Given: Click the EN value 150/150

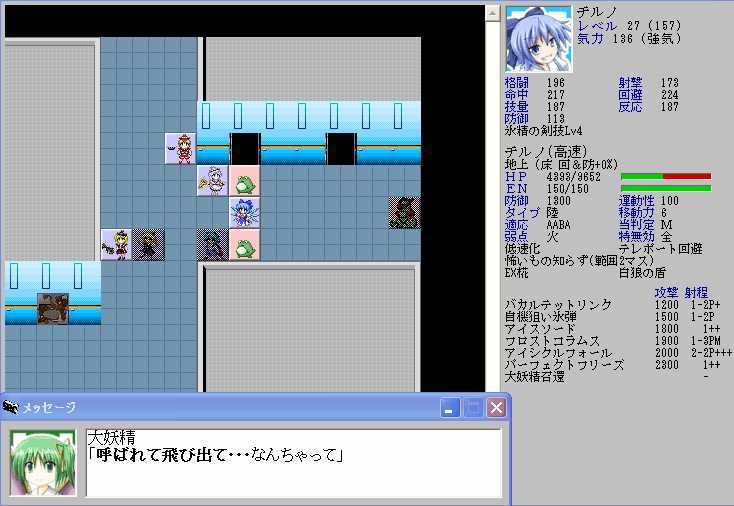Looking at the screenshot, I should click(x=568, y=189).
